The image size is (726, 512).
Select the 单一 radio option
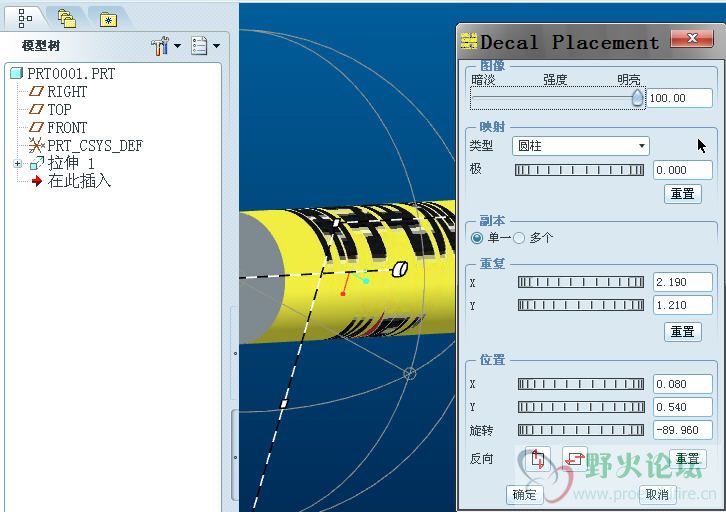[x=476, y=238]
